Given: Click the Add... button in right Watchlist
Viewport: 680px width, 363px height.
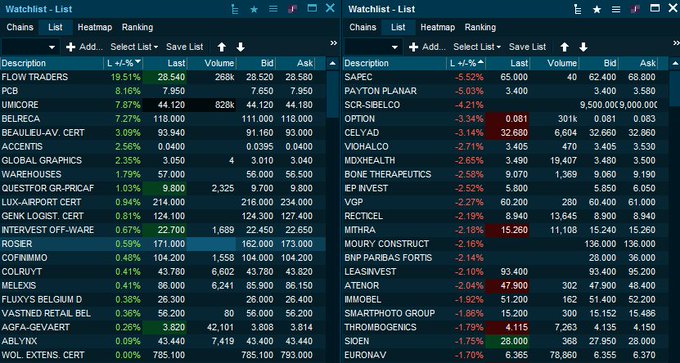Looking at the screenshot, I should (x=427, y=47).
